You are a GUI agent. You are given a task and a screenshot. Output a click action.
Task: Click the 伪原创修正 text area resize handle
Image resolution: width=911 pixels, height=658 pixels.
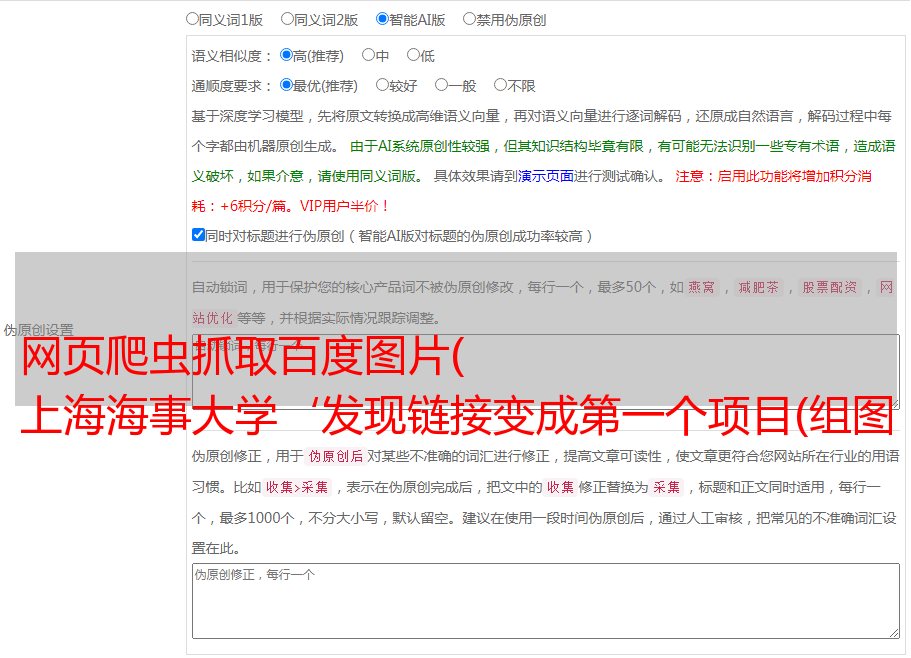[893, 632]
